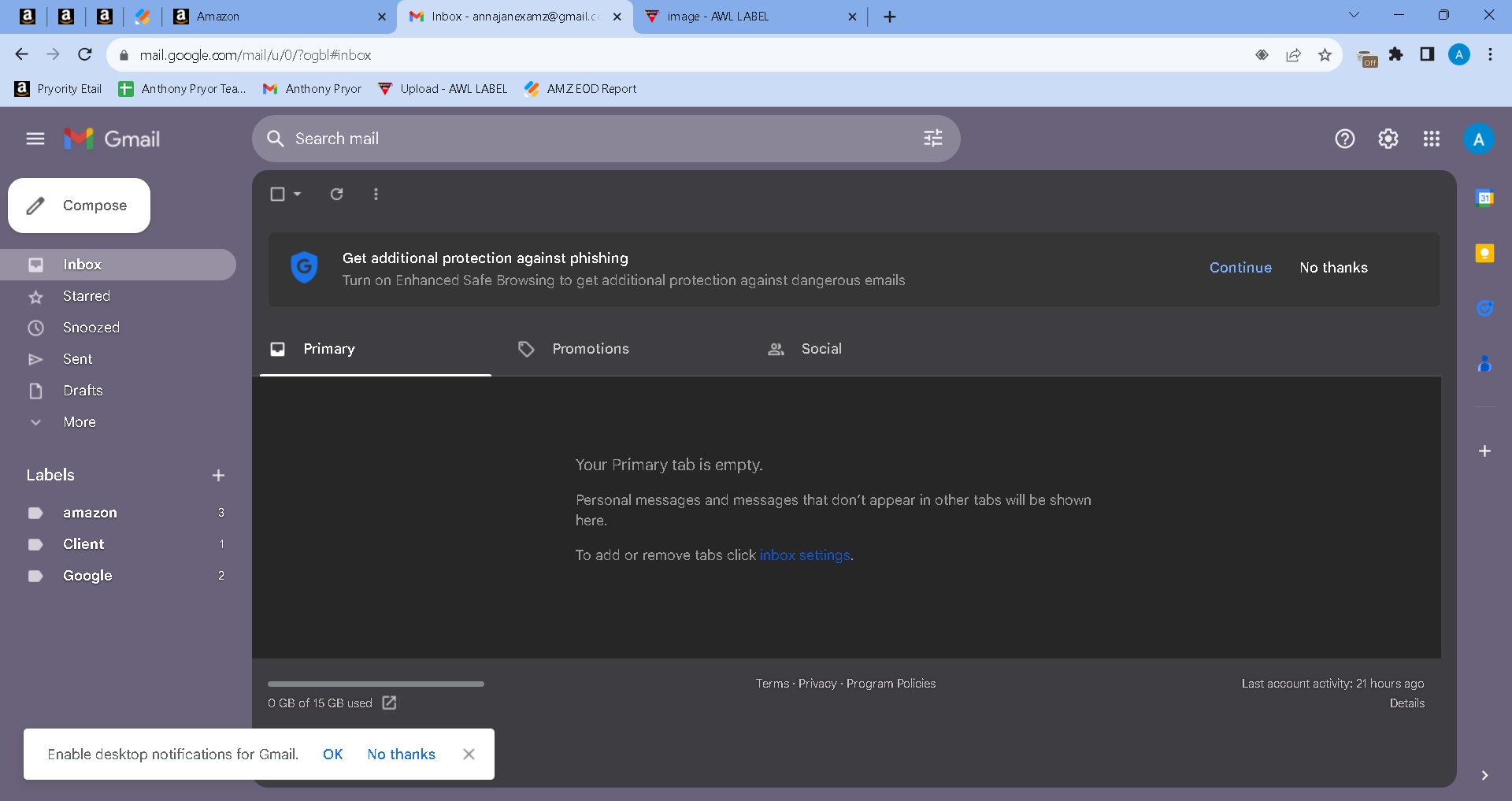Open account activity Details link

click(1406, 703)
